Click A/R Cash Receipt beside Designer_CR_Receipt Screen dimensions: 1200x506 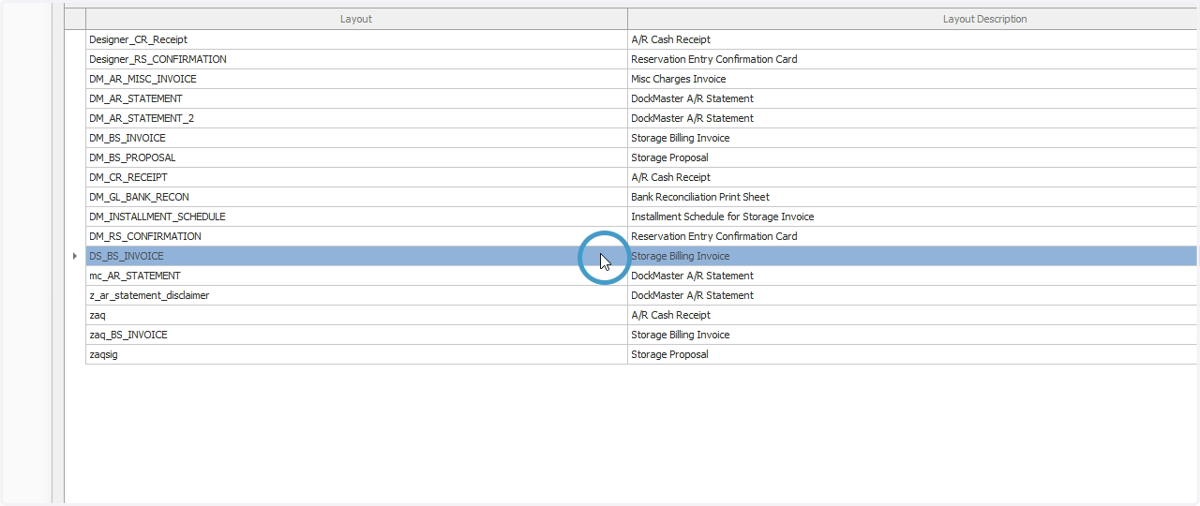tap(670, 40)
